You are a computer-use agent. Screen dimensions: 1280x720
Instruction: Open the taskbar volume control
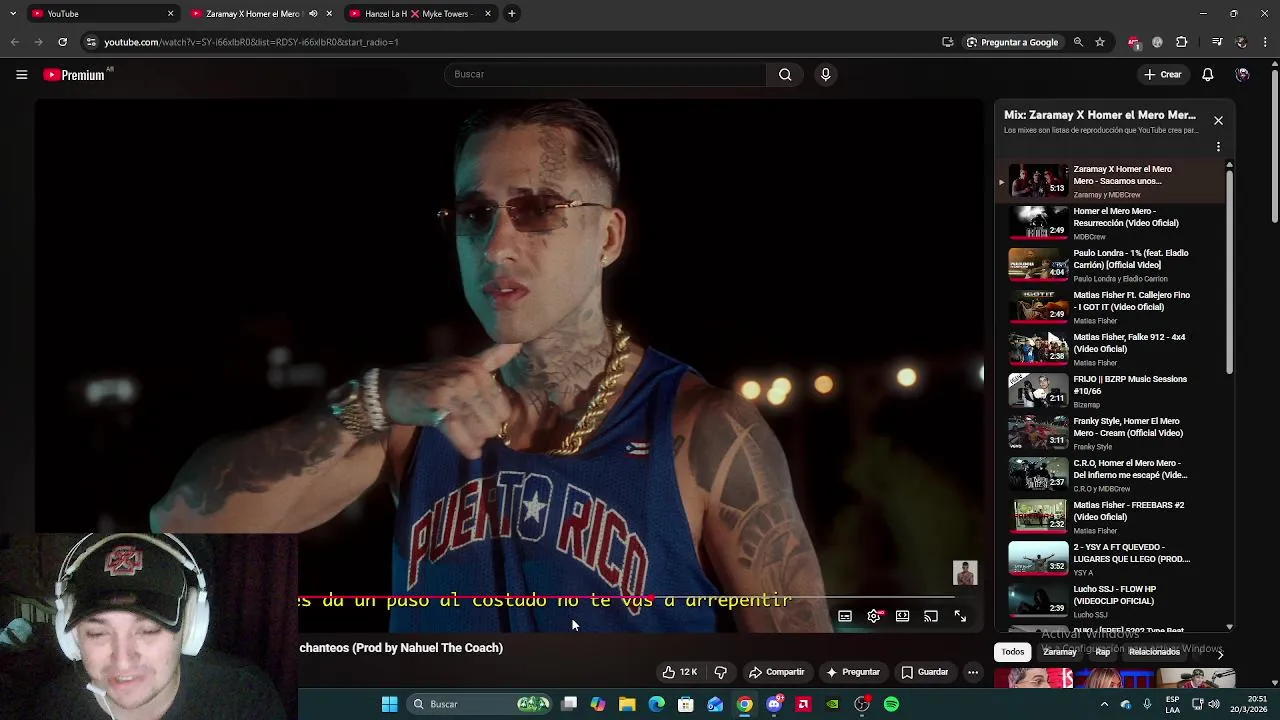1213,704
